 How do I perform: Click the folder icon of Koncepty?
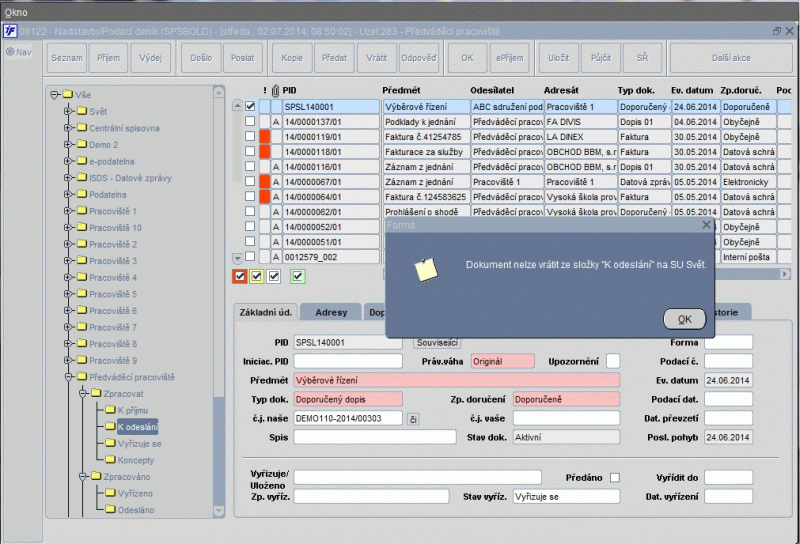(110, 459)
